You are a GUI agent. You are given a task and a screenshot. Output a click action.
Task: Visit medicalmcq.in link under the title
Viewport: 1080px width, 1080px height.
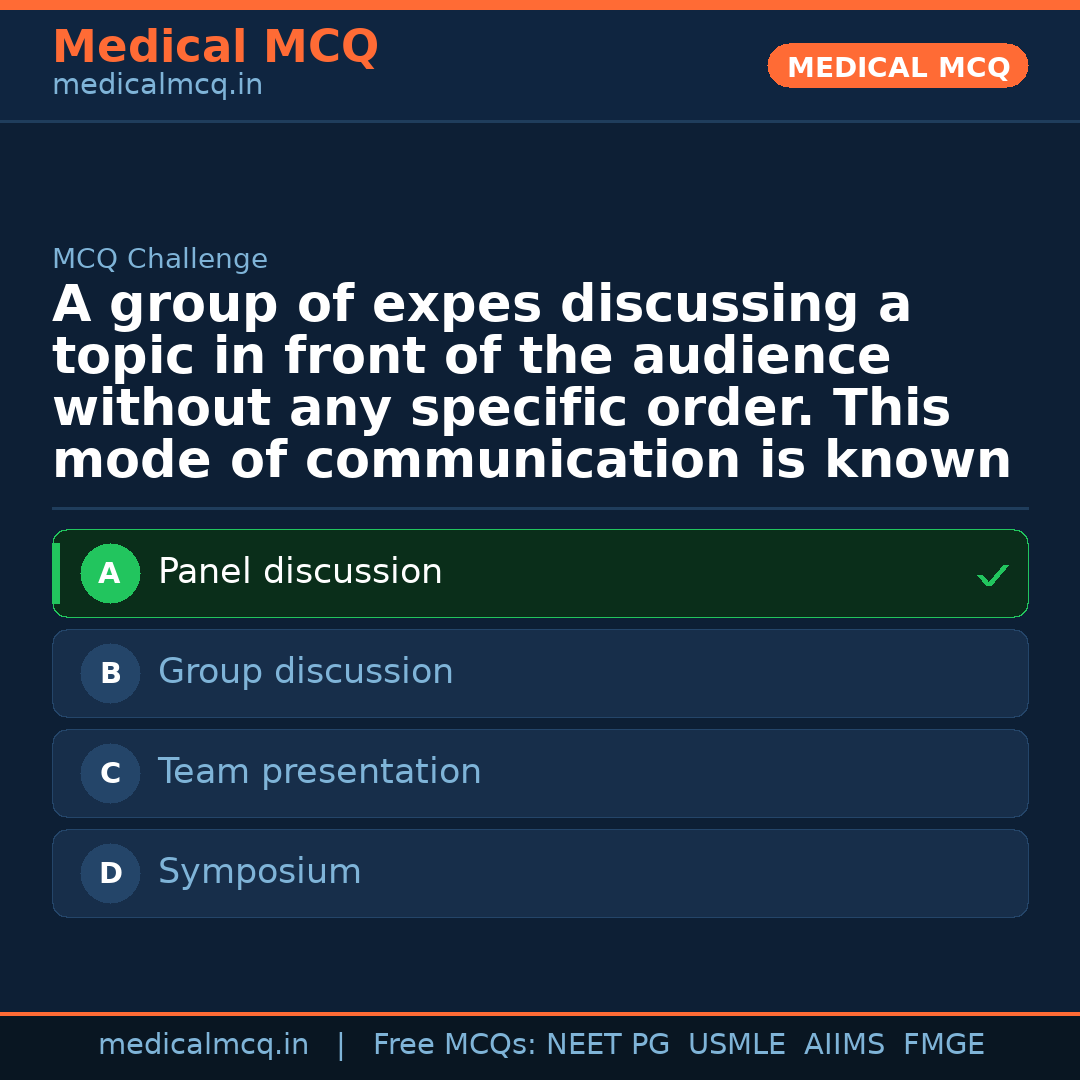158,85
